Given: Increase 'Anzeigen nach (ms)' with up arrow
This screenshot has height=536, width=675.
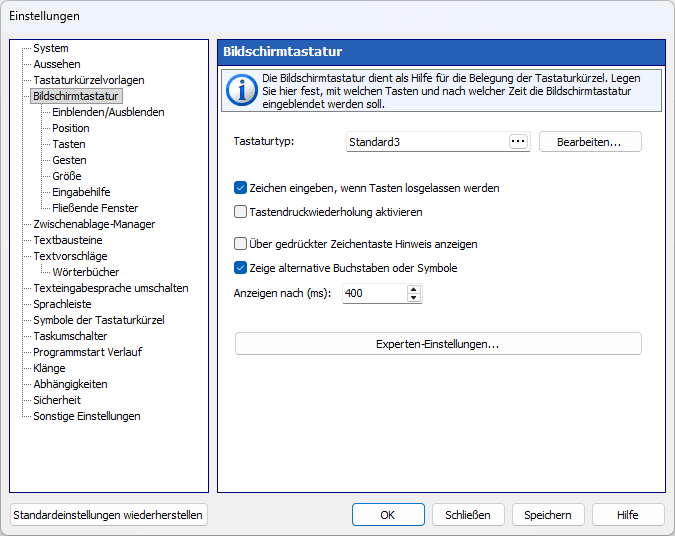Looking at the screenshot, I should [413, 289].
